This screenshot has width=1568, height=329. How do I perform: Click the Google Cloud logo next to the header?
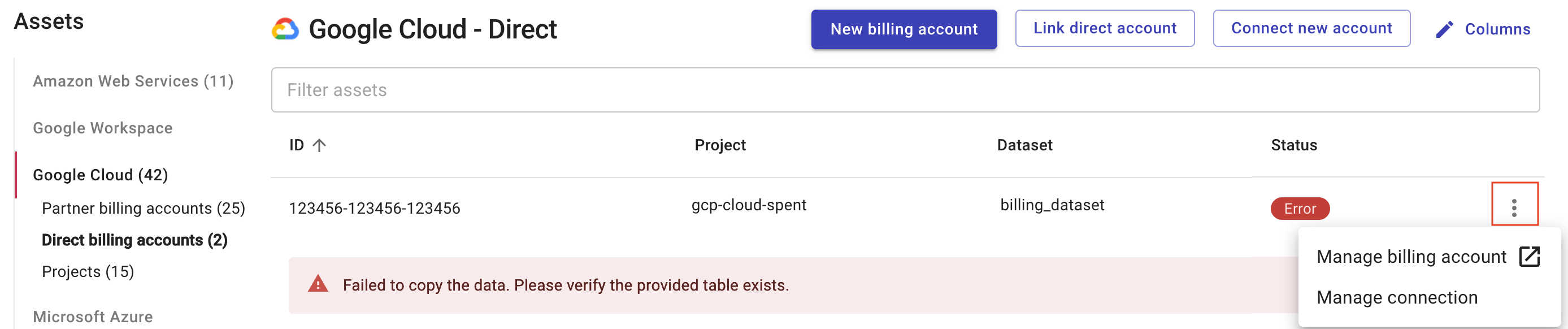pyautogui.click(x=286, y=27)
